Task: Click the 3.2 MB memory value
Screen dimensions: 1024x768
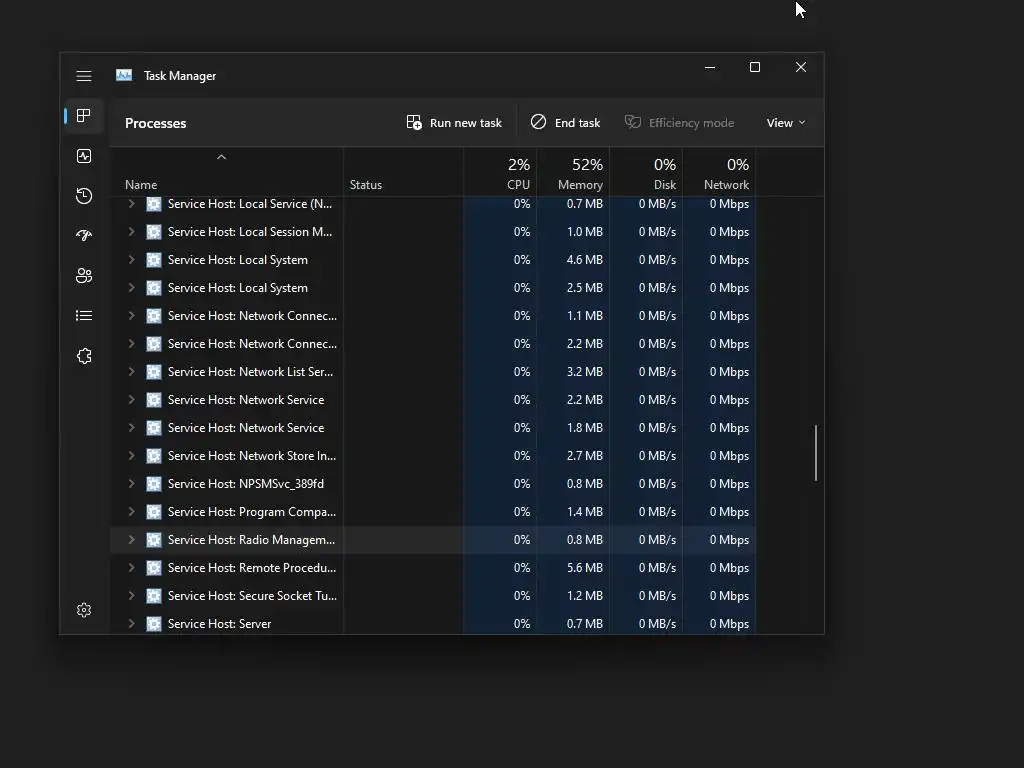Action: [584, 372]
